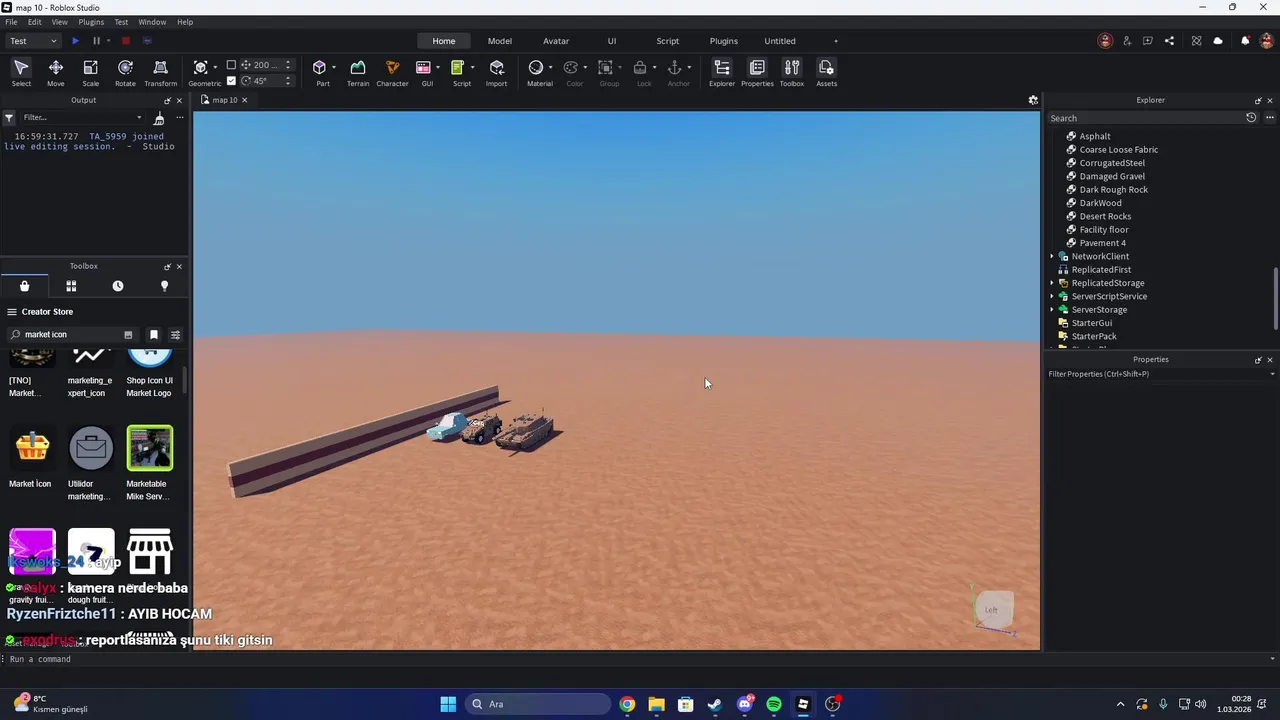Select the Scale tool

click(x=90, y=72)
